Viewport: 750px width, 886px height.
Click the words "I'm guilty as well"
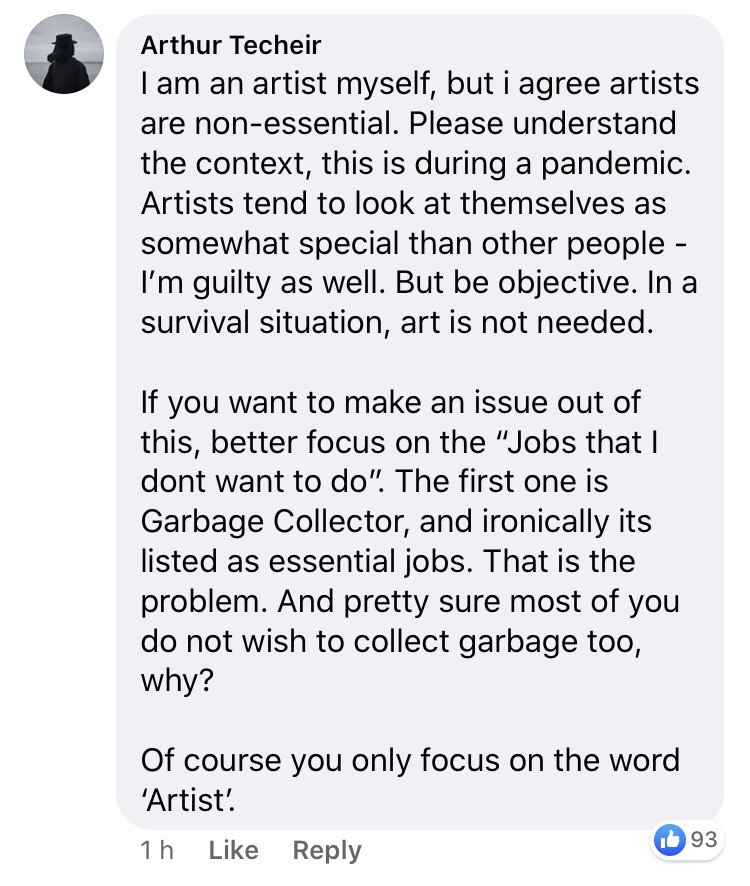(263, 283)
